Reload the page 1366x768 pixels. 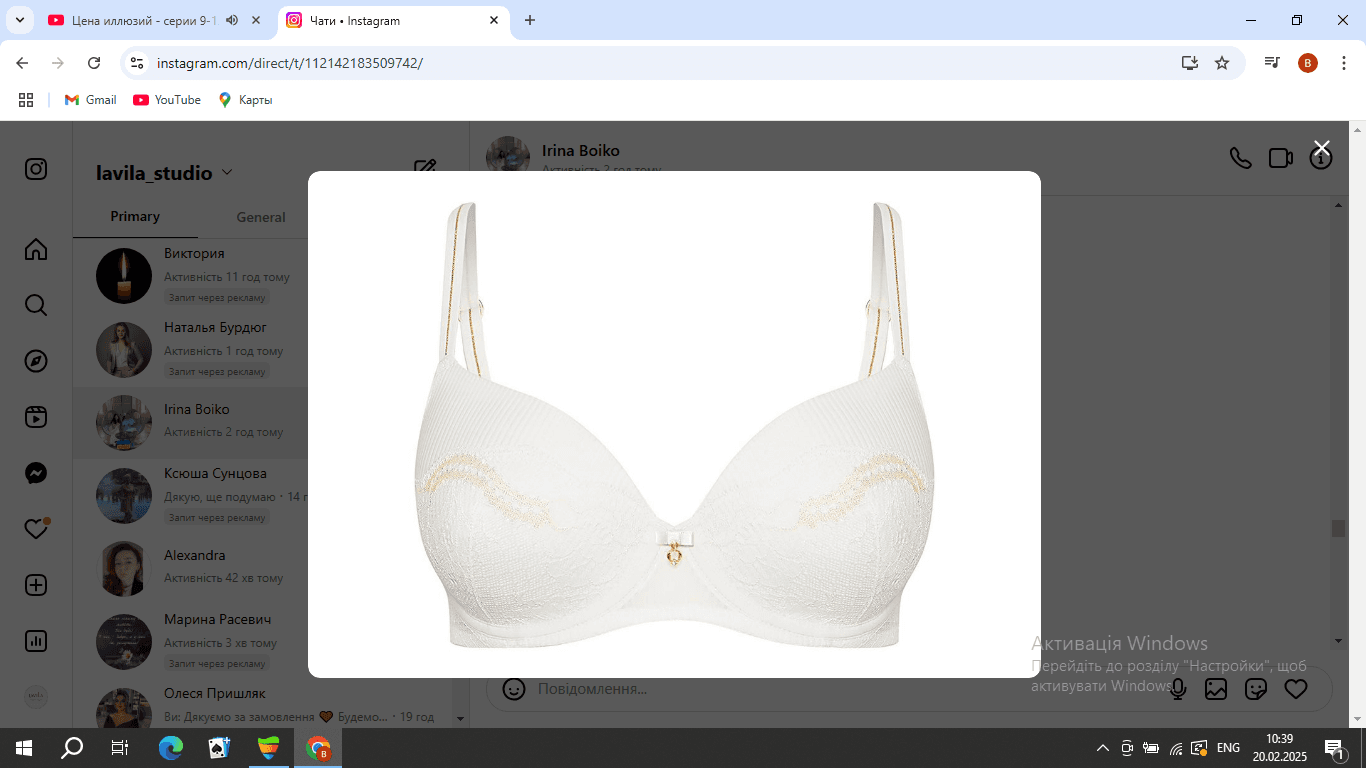94,63
